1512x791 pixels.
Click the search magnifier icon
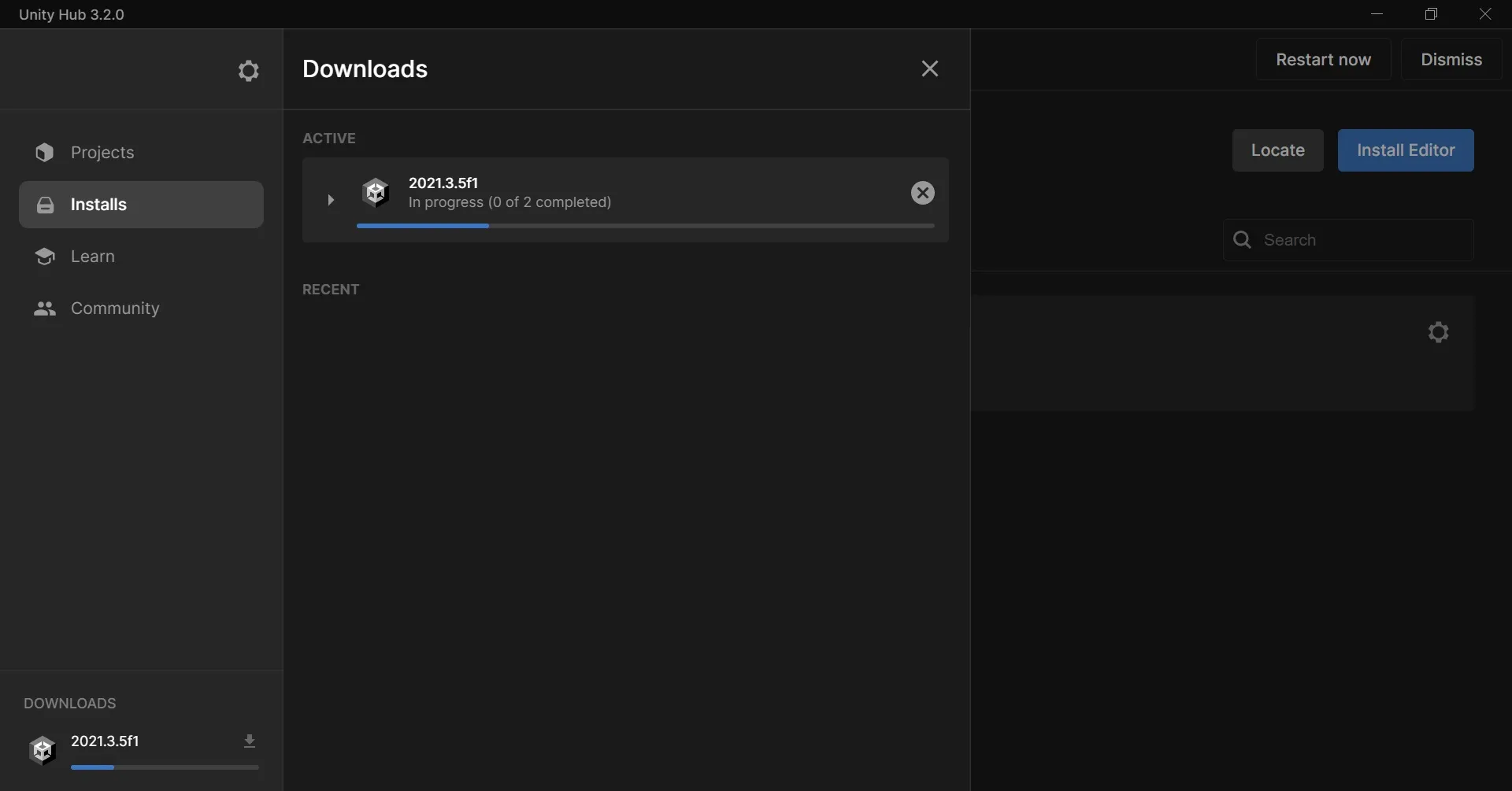[x=1243, y=240]
